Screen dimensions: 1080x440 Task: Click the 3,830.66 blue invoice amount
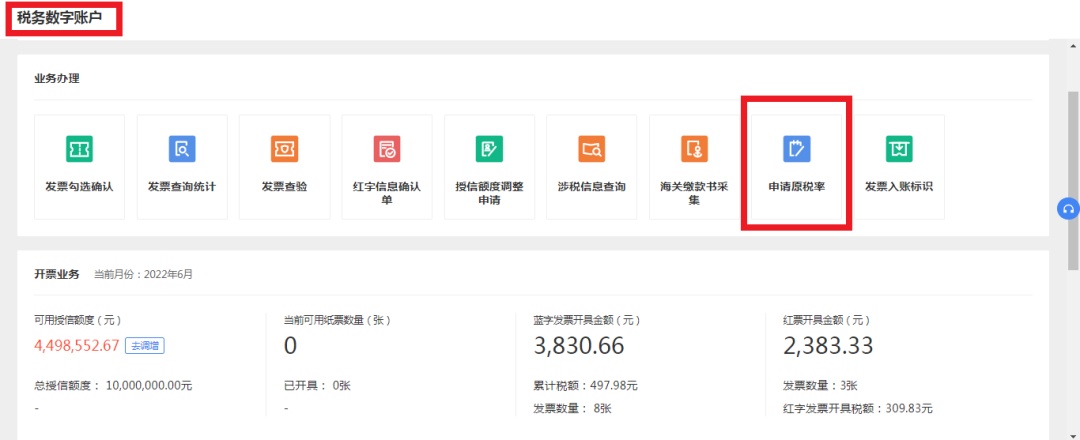point(579,346)
